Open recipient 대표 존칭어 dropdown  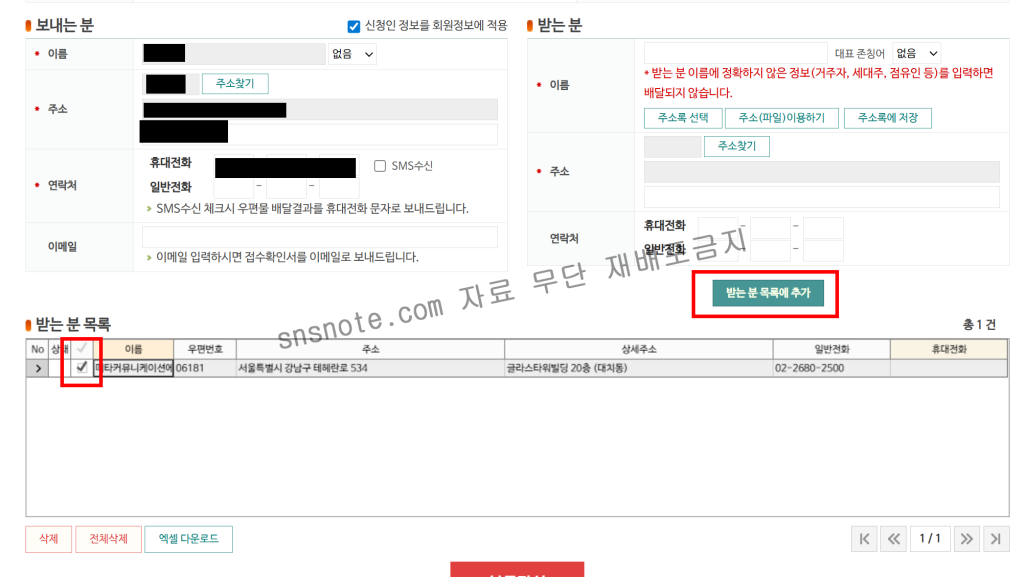coord(916,54)
